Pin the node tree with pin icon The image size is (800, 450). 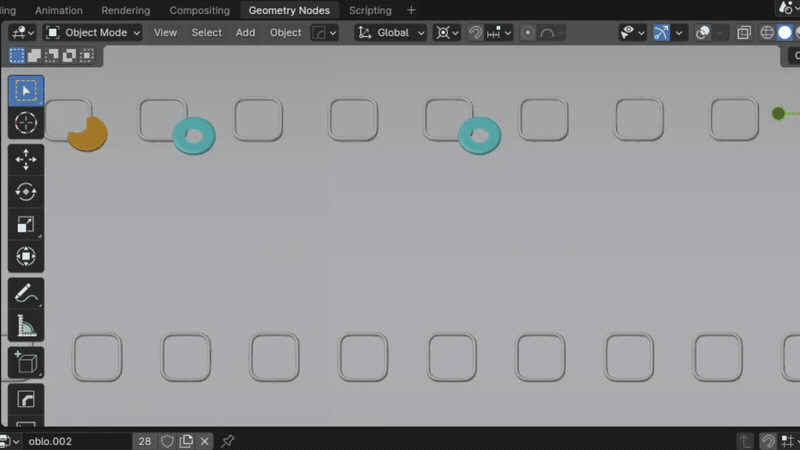[x=228, y=441]
